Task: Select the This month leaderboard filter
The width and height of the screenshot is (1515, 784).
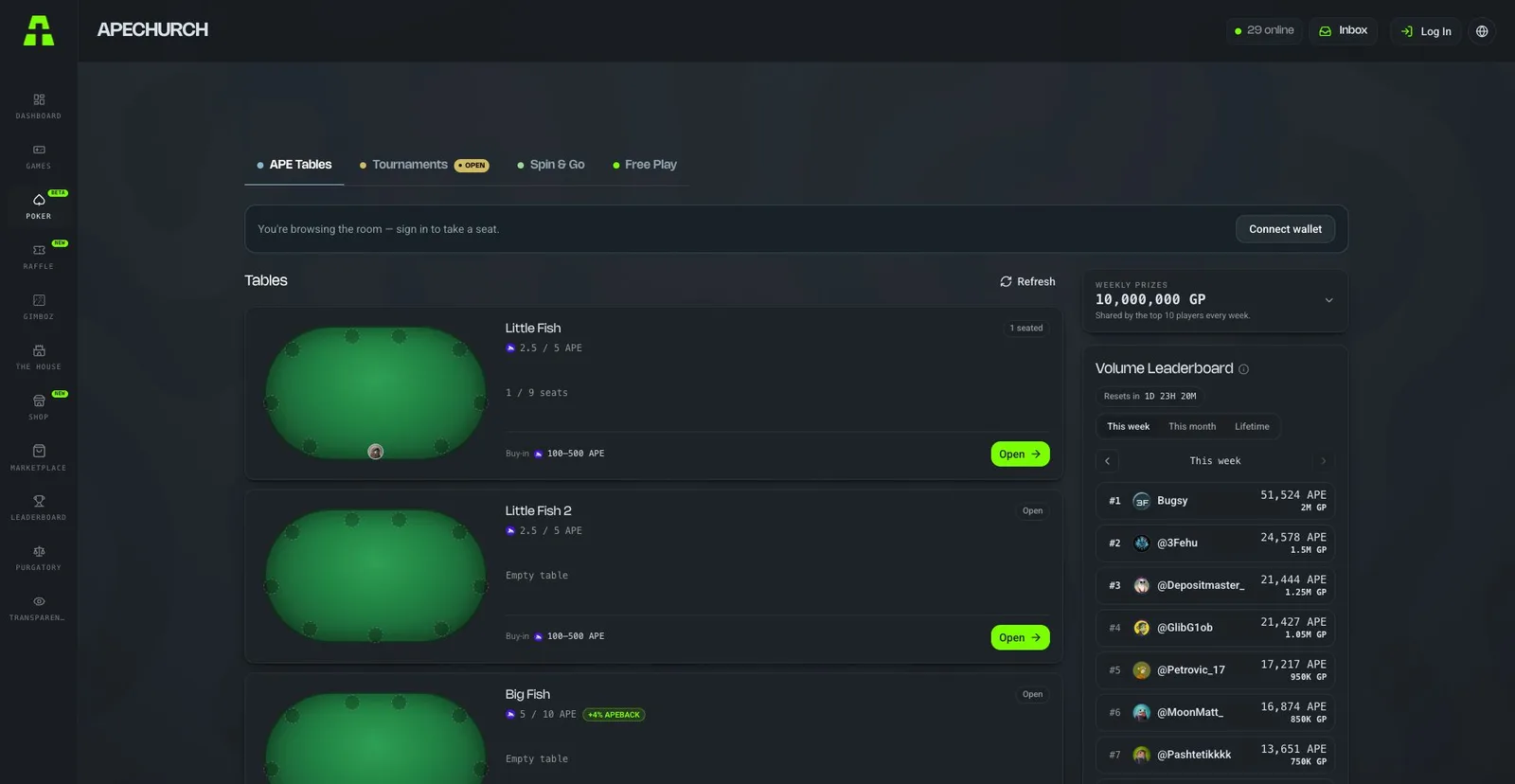Action: [x=1192, y=427]
